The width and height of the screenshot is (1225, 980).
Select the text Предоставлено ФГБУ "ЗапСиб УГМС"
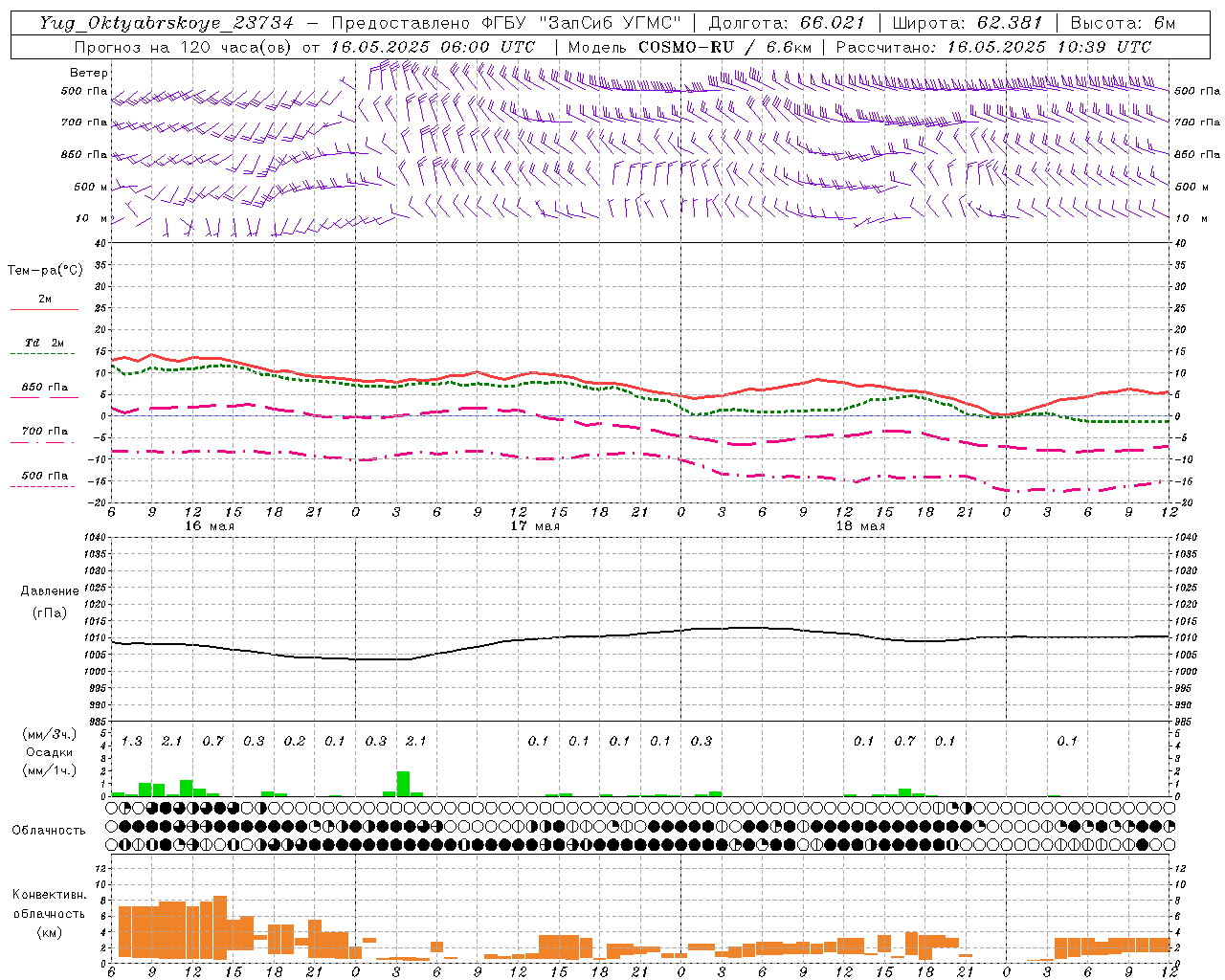[506, 23]
